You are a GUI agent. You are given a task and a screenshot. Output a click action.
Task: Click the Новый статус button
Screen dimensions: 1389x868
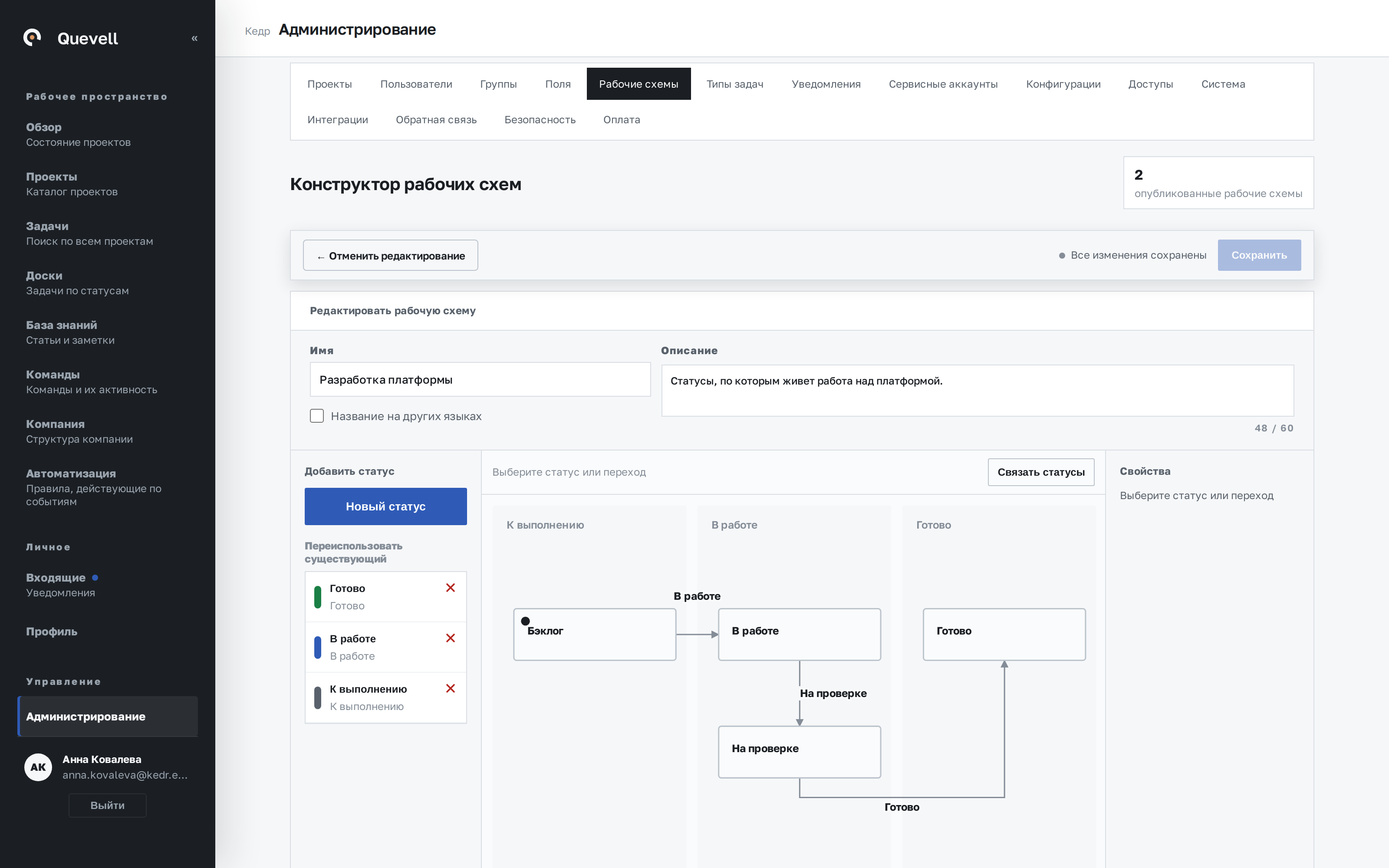point(386,506)
